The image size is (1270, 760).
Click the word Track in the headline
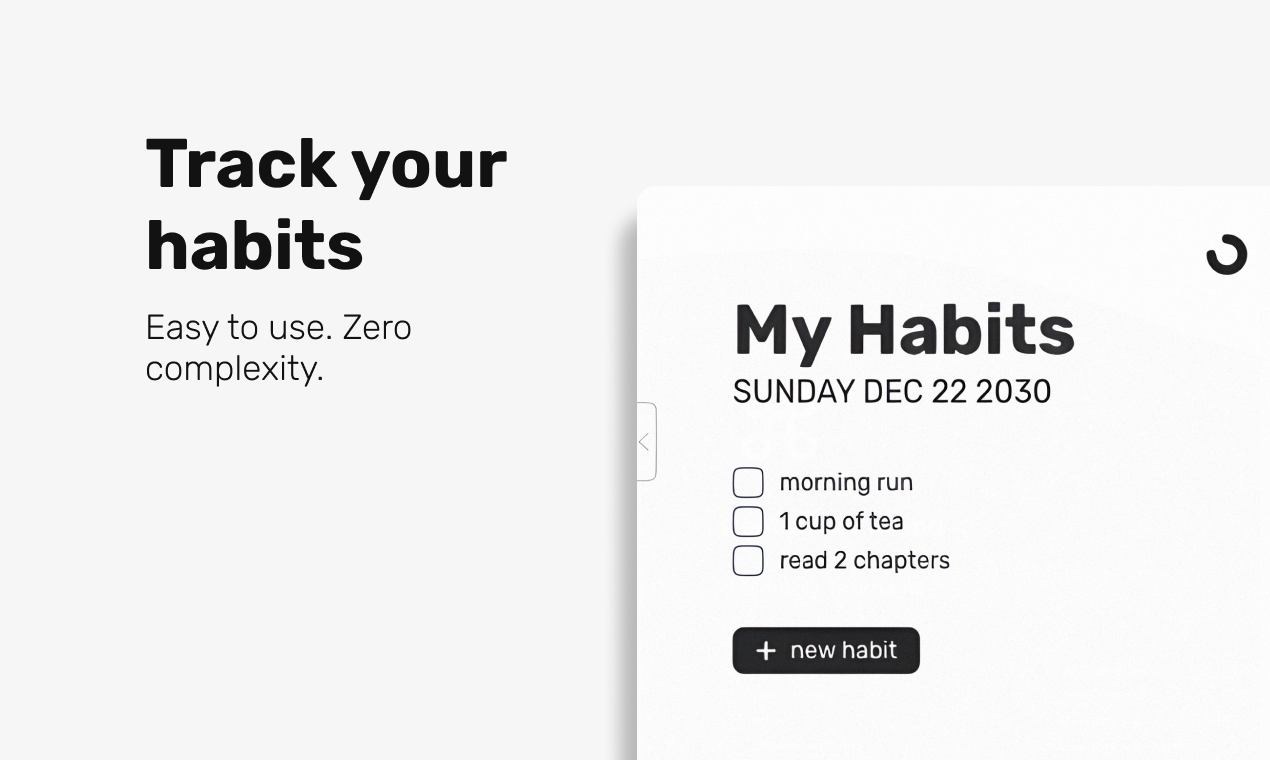[x=241, y=163]
